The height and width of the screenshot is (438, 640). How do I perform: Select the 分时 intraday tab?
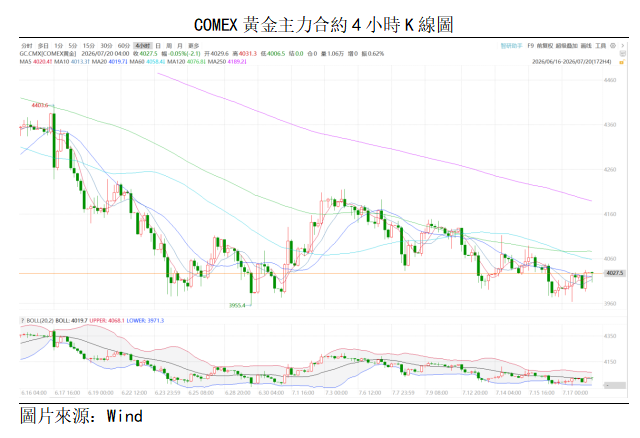click(27, 46)
